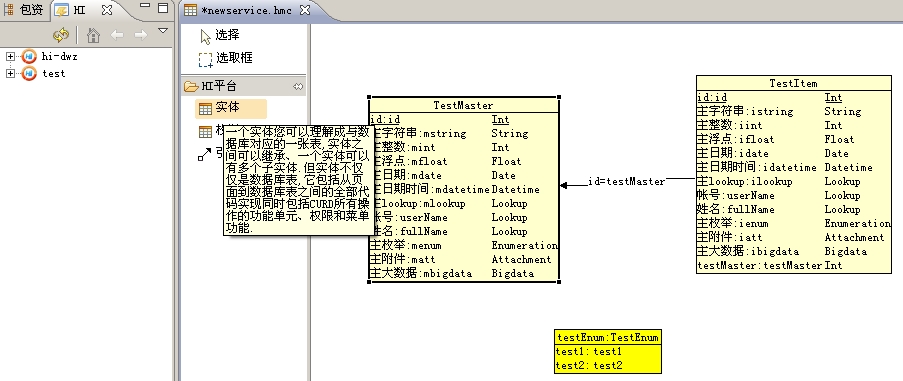Select the id=testMaster relation line label

(627, 182)
